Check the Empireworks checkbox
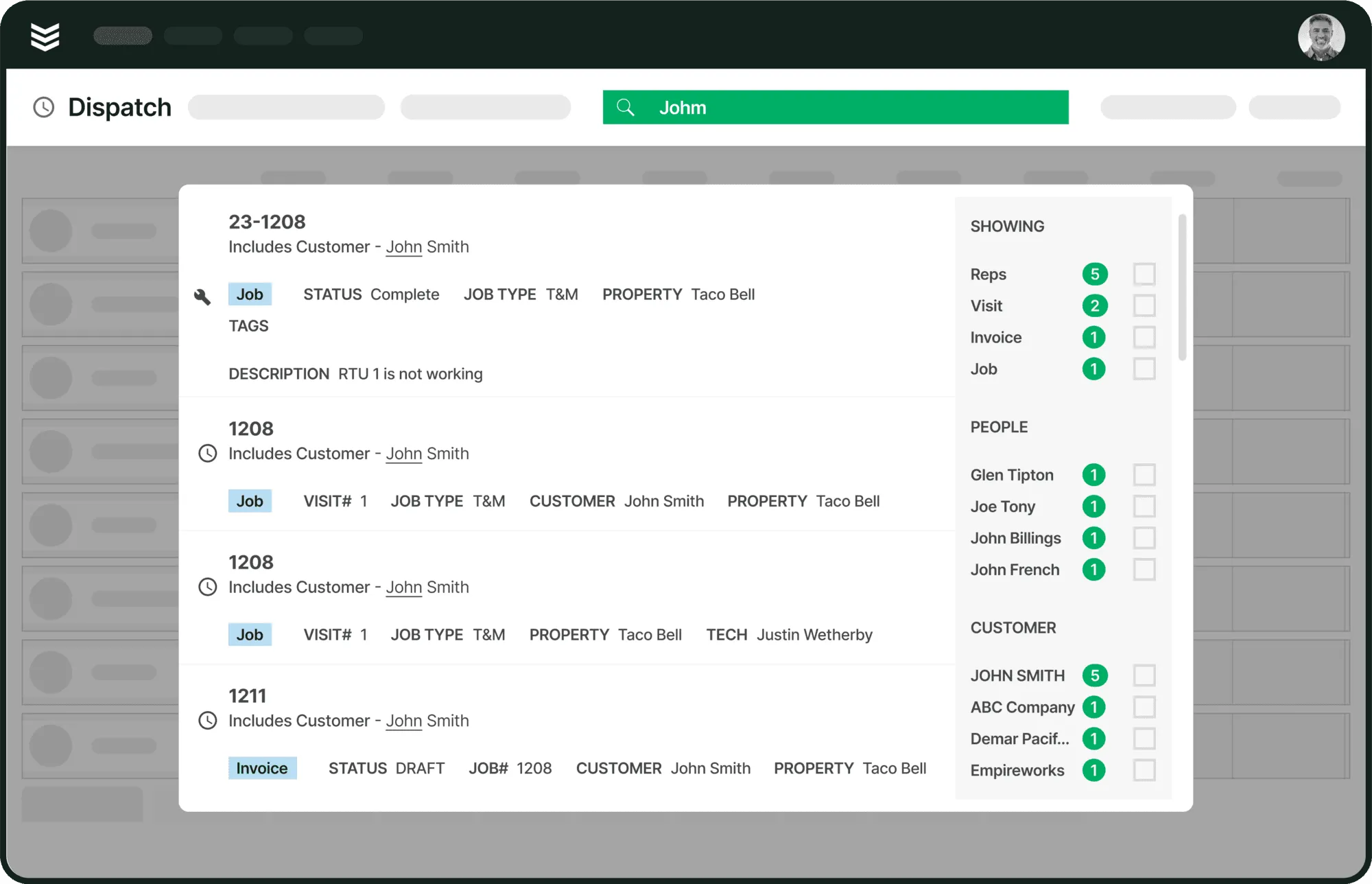 1144,770
